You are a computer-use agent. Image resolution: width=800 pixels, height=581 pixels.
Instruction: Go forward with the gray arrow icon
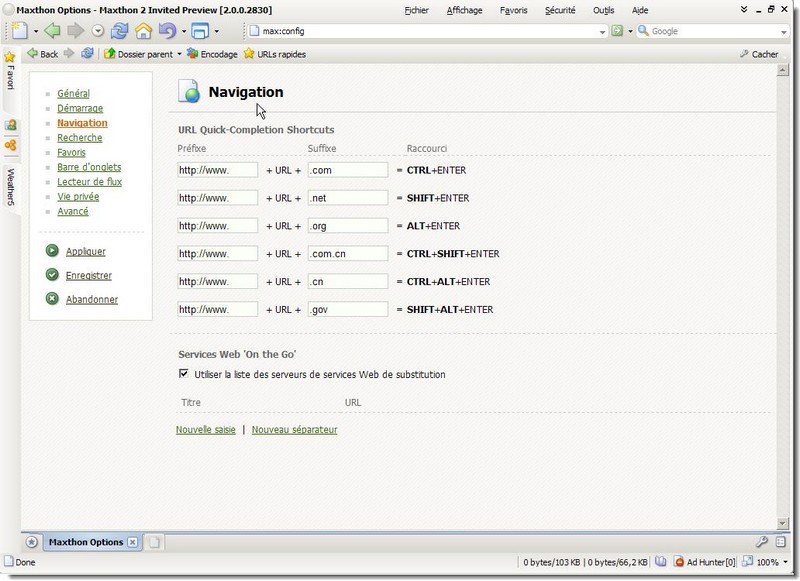tap(76, 31)
